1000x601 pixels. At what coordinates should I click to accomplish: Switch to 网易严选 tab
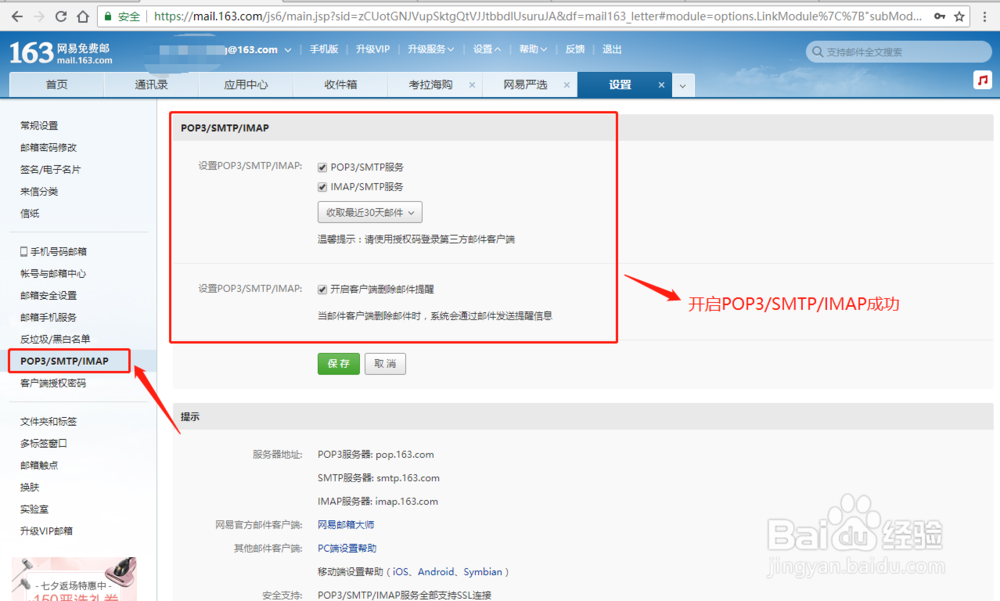[525, 85]
